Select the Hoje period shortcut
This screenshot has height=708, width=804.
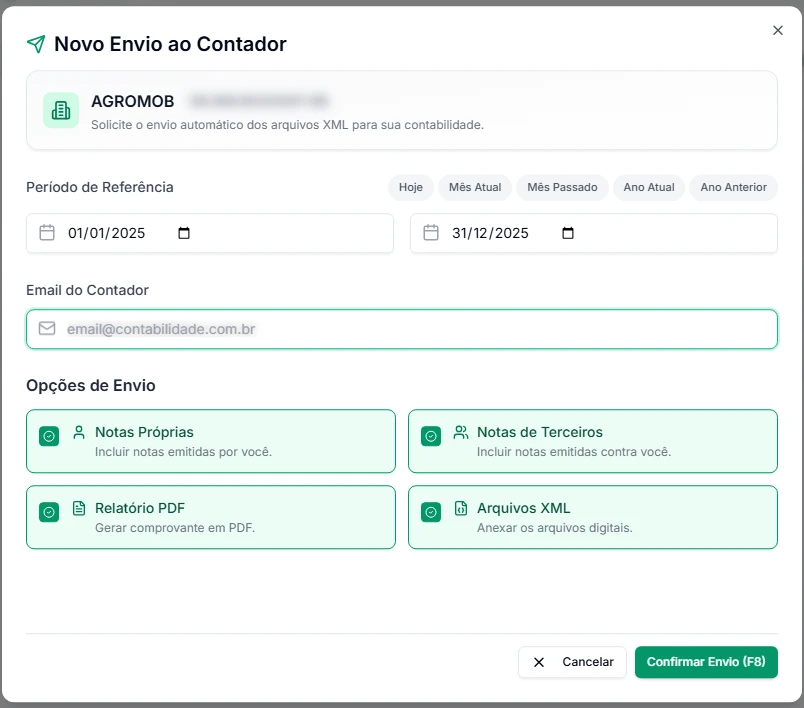(x=411, y=187)
